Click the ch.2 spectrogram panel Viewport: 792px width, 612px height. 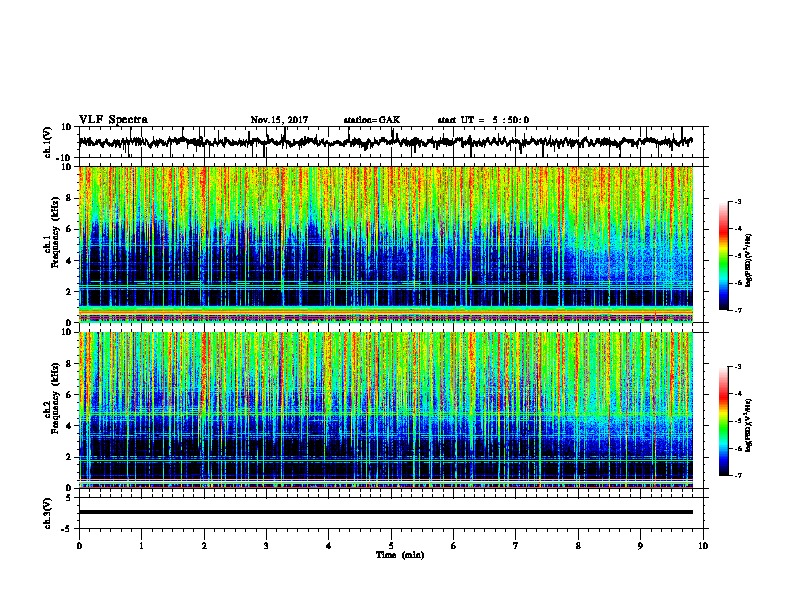(x=386, y=410)
